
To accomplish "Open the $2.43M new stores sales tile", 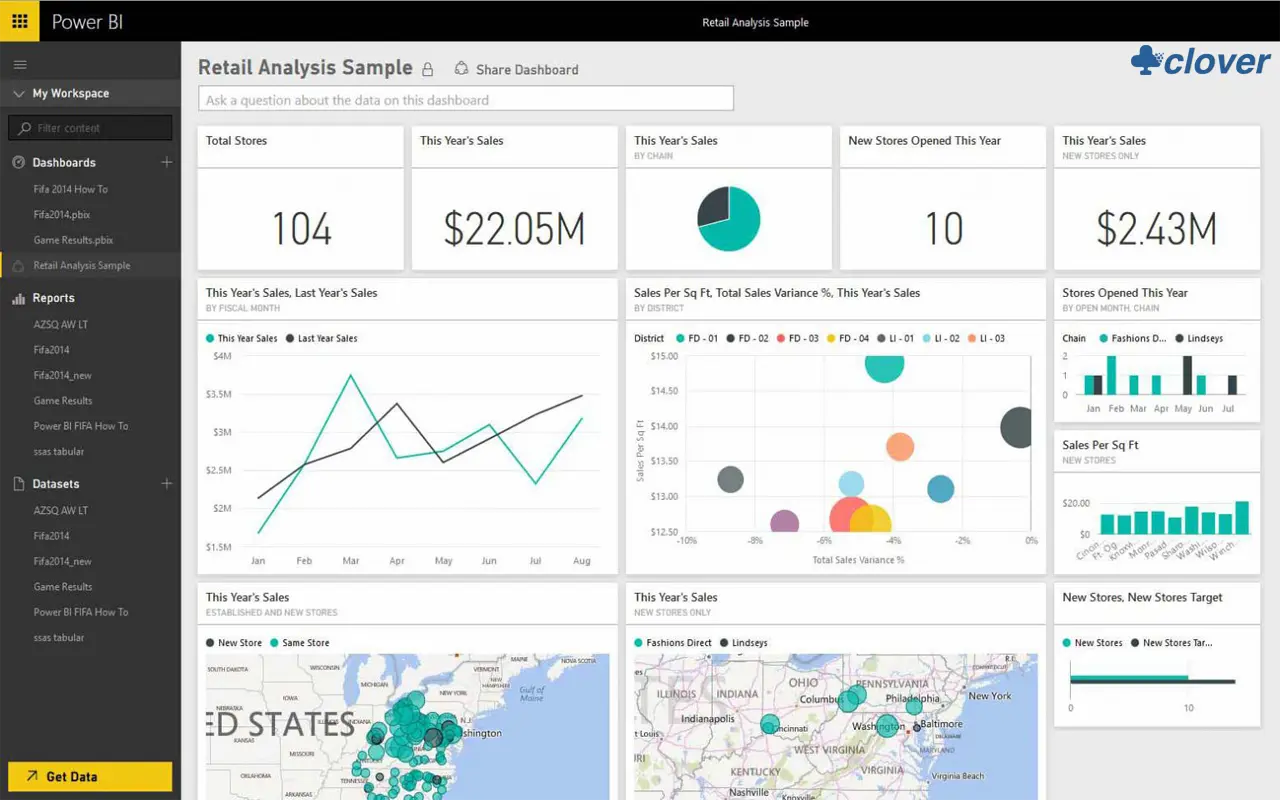I will pos(1157,198).
